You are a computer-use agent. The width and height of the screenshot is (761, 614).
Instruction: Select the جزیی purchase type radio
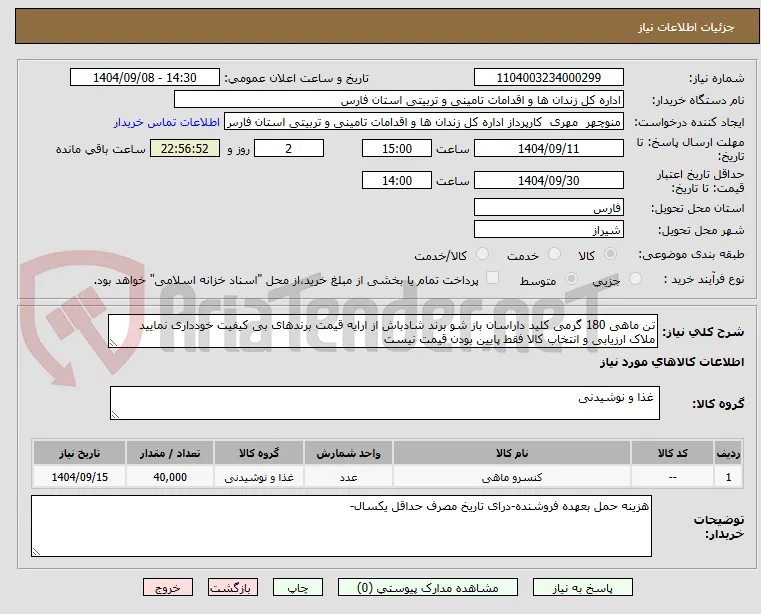point(635,279)
